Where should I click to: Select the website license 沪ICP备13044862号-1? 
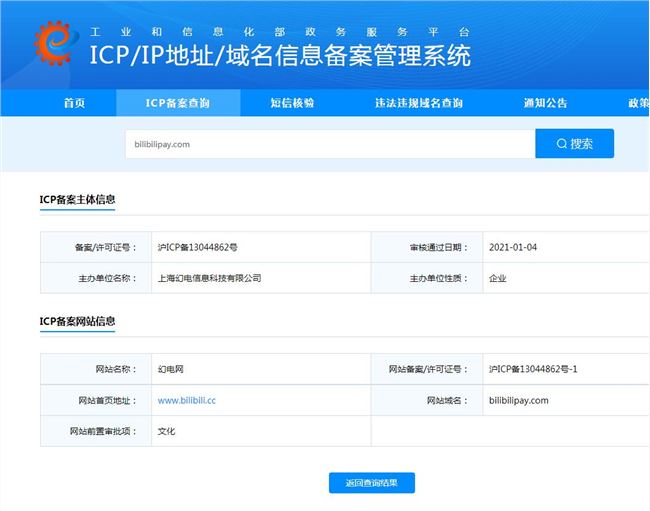pyautogui.click(x=533, y=369)
